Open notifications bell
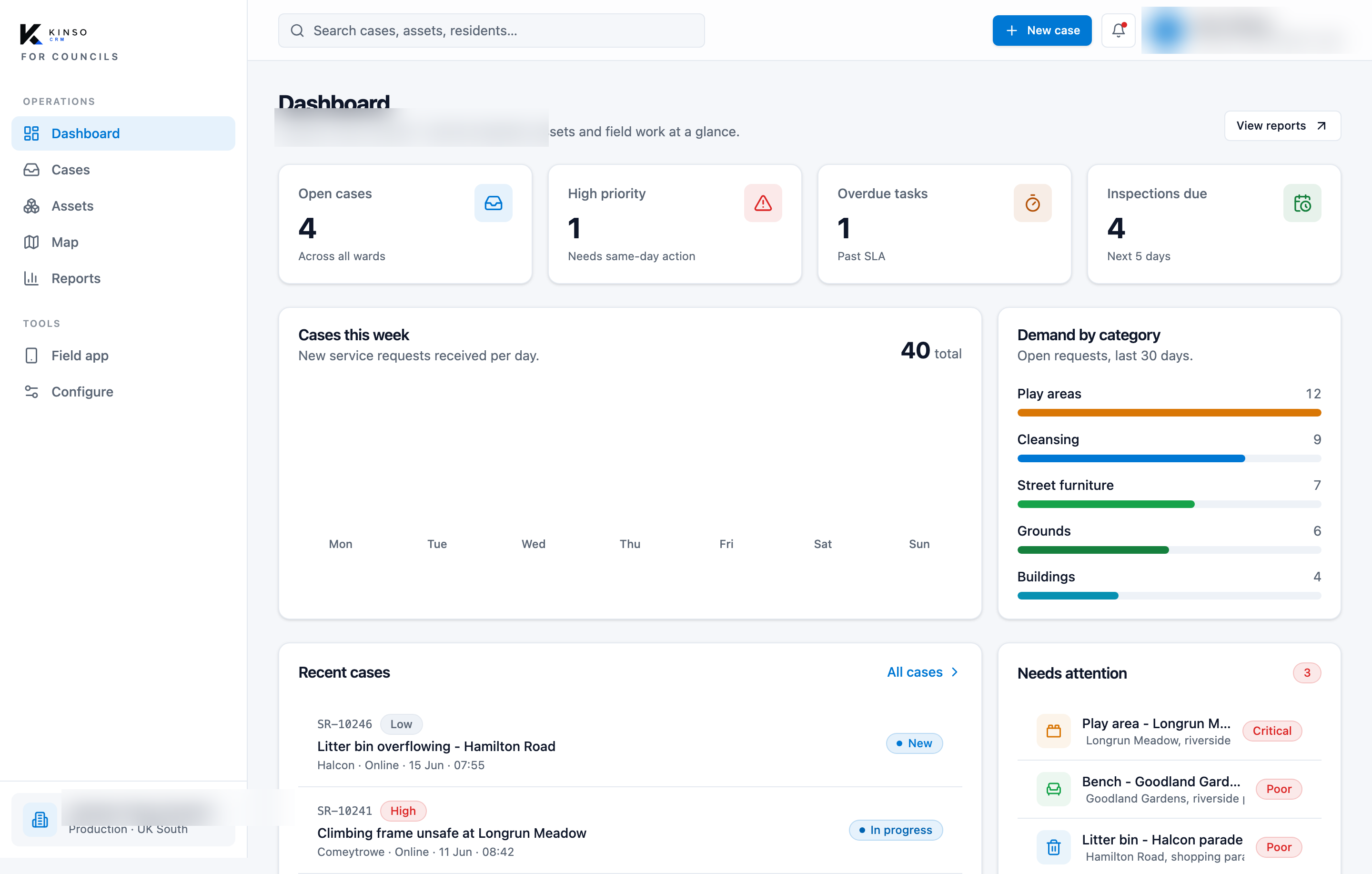The height and width of the screenshot is (874, 1372). tap(1118, 30)
